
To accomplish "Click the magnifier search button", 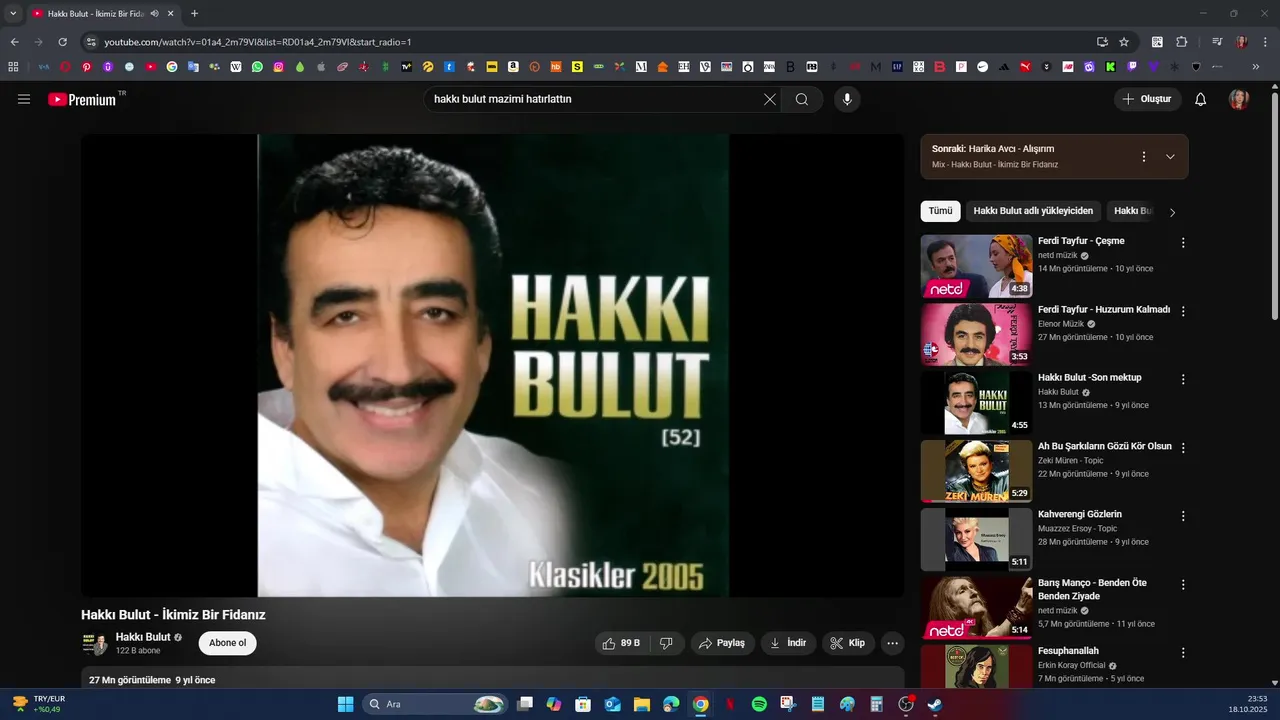I will click(x=802, y=99).
